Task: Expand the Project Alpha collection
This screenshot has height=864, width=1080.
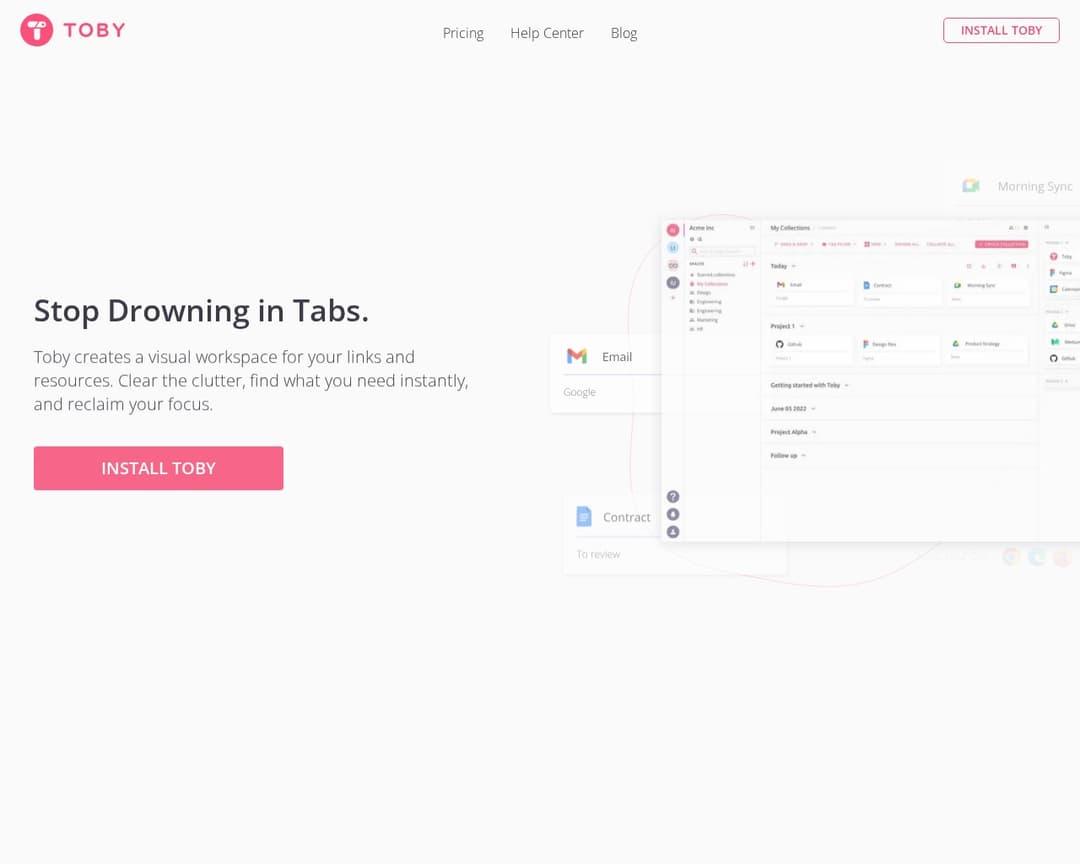Action: pyautogui.click(x=814, y=432)
